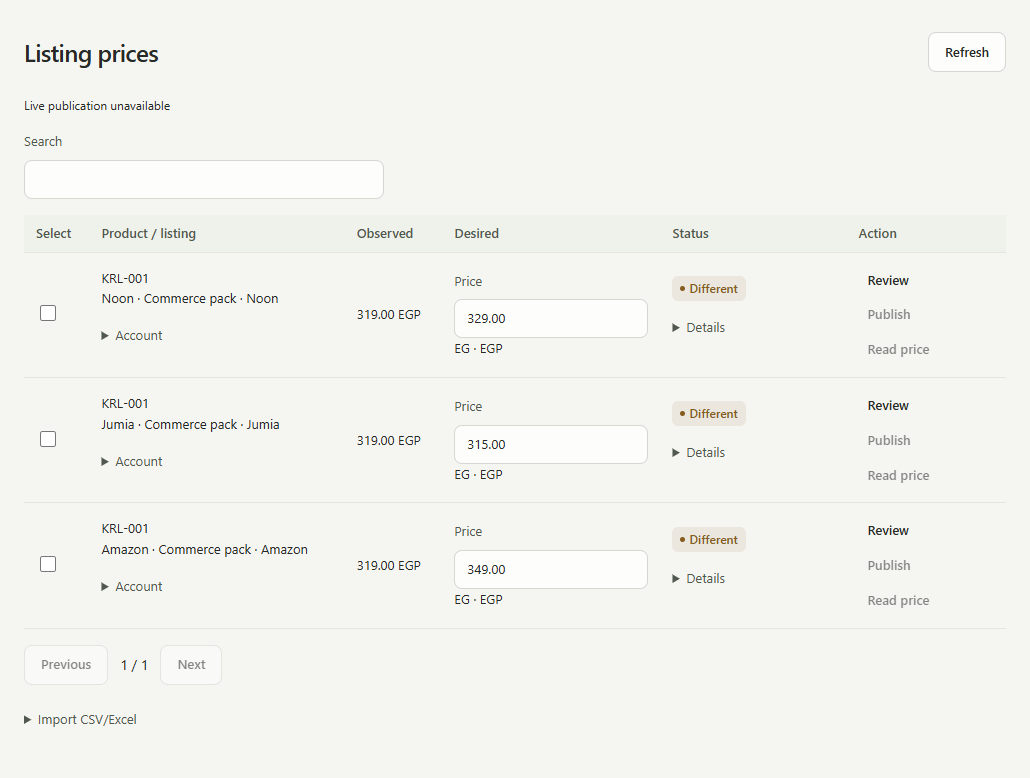Image resolution: width=1030 pixels, height=778 pixels.
Task: Expand the Import CSV/Excel section
Action: (x=80, y=720)
